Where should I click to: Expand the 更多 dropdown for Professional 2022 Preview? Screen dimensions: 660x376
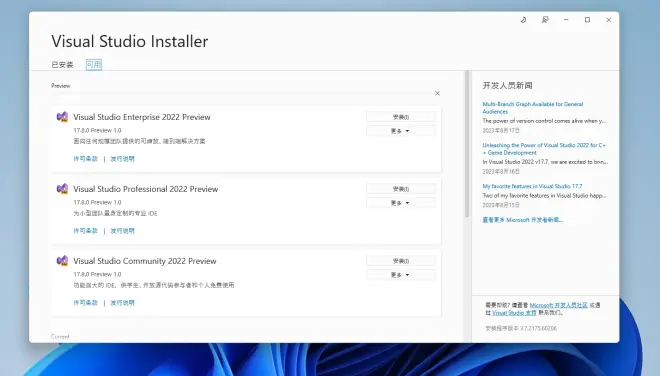(401, 203)
